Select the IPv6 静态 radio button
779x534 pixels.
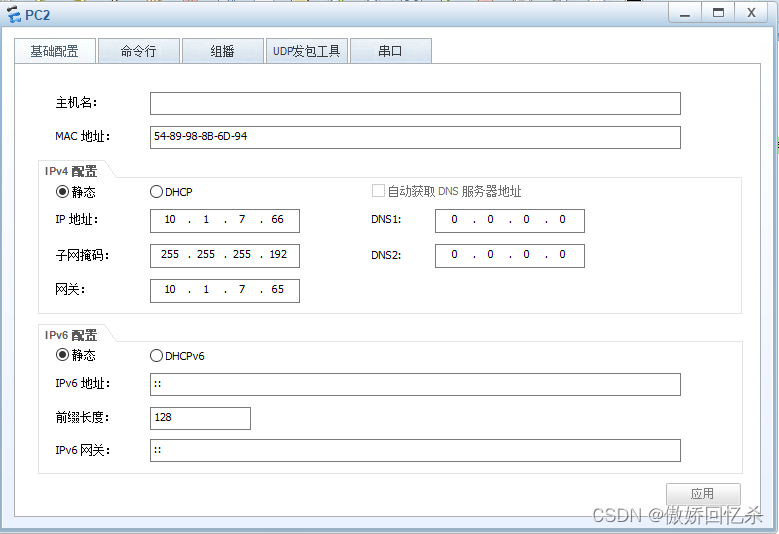click(x=62, y=355)
